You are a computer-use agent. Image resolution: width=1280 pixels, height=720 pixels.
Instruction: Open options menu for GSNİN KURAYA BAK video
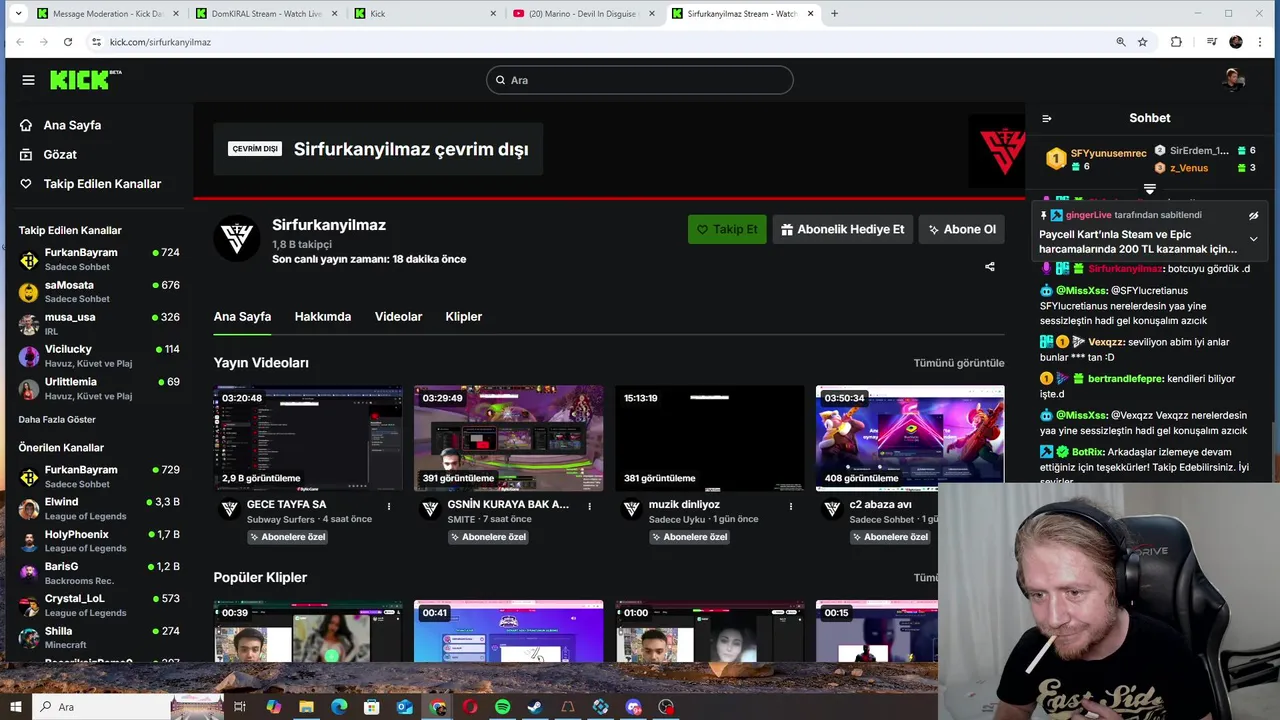coord(590,506)
